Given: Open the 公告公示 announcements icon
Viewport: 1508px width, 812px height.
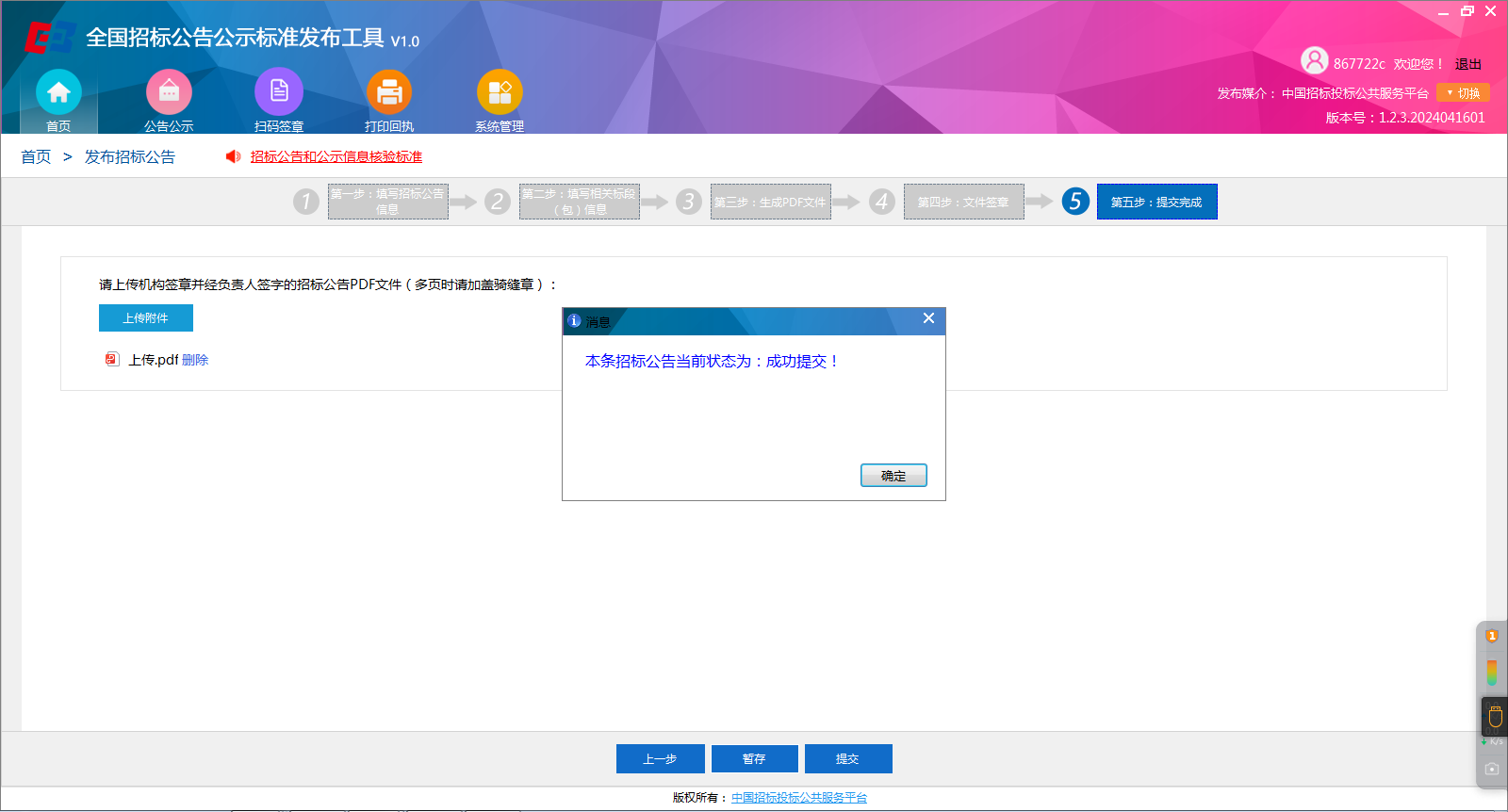Looking at the screenshot, I should [x=169, y=92].
